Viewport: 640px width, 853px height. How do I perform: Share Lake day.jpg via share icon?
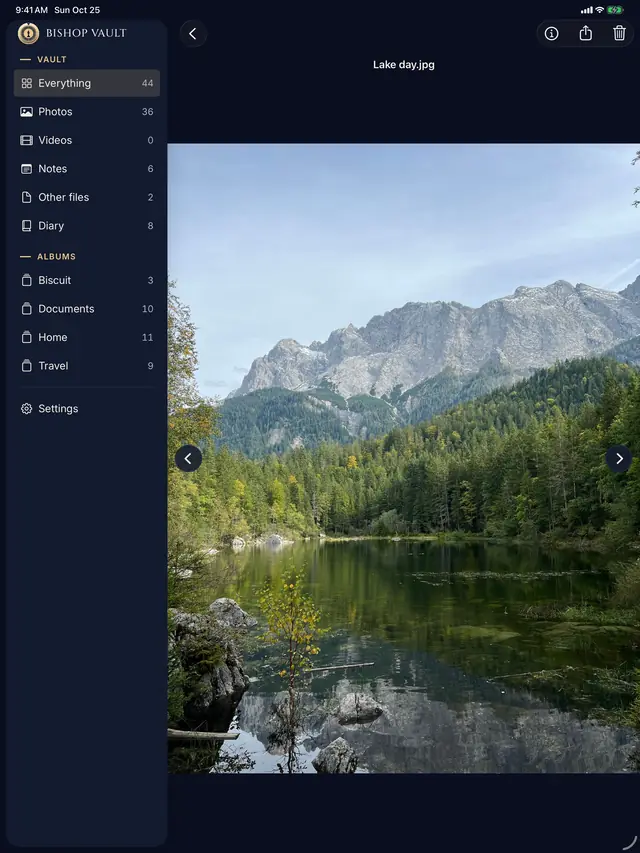(x=586, y=34)
